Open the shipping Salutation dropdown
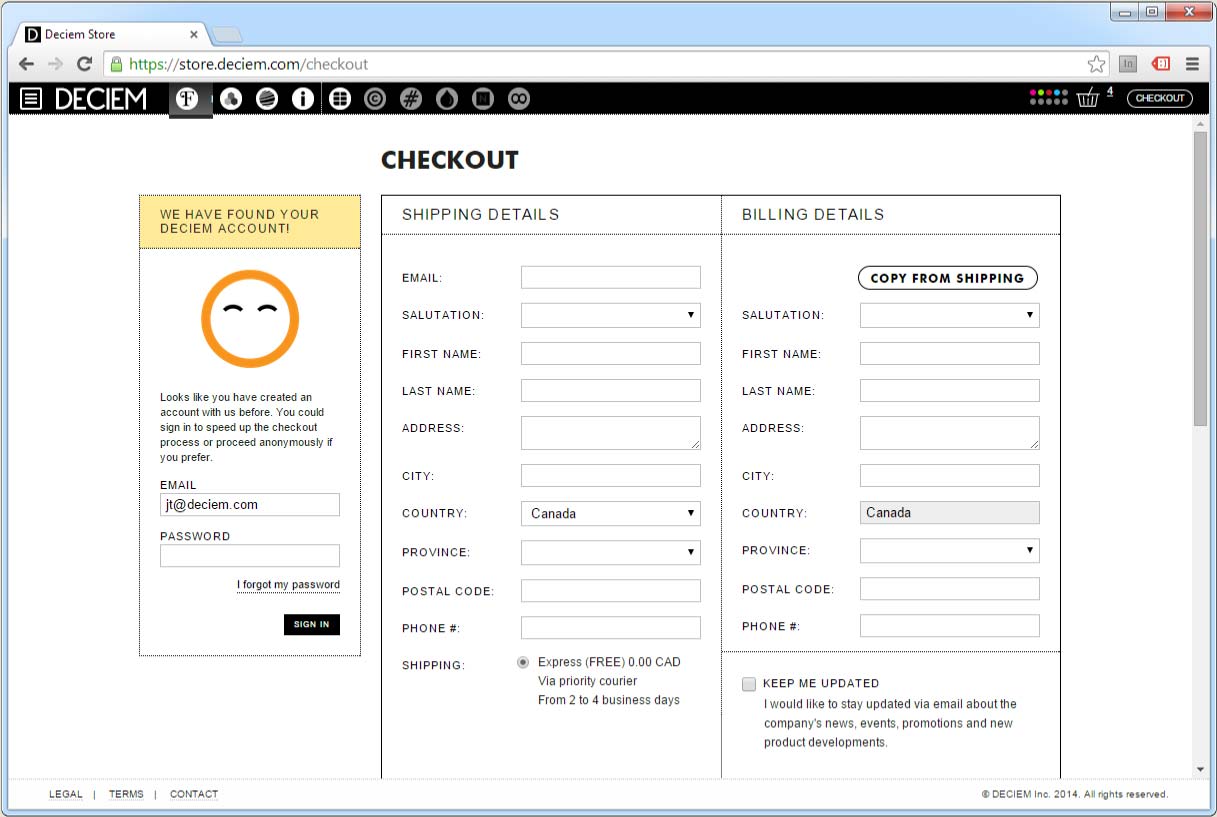 click(611, 315)
